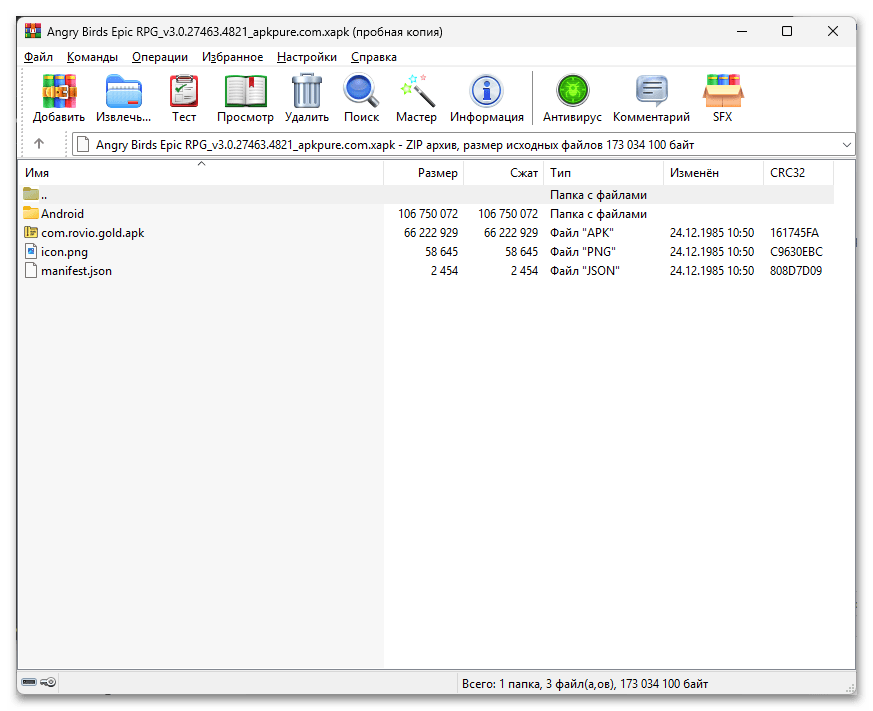Select the Android folder icon
The height and width of the screenshot is (711, 873).
31,213
